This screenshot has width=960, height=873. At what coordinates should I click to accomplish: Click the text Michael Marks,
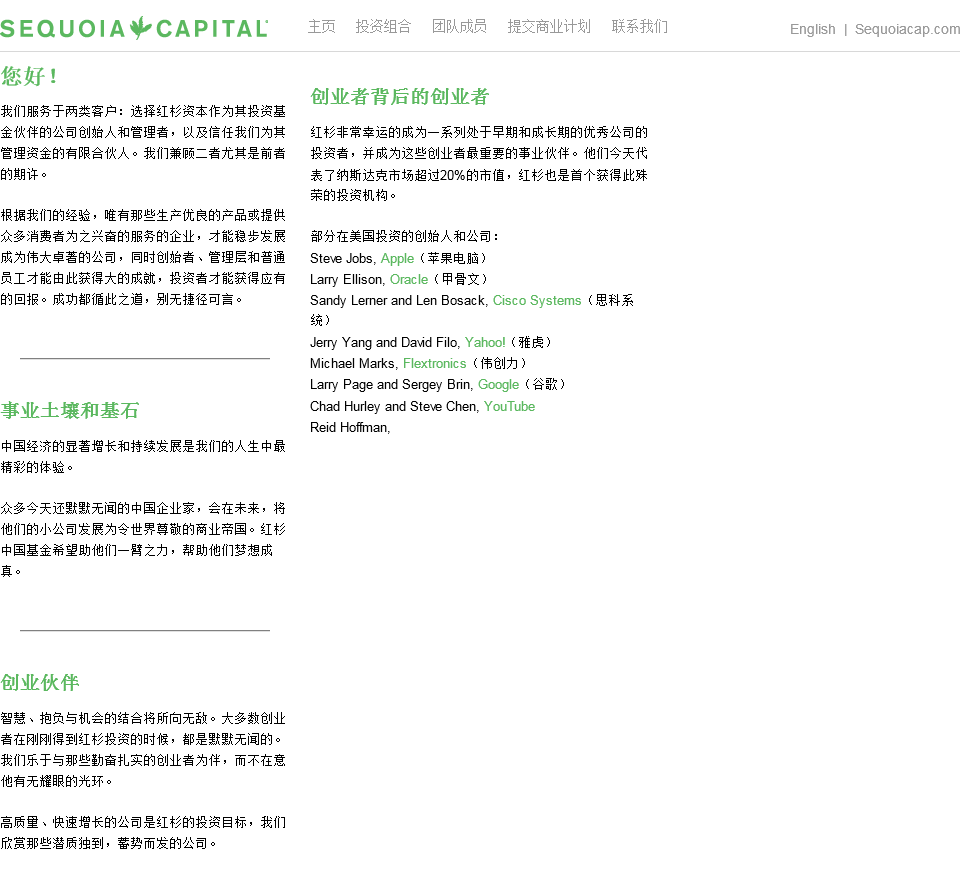(354, 364)
